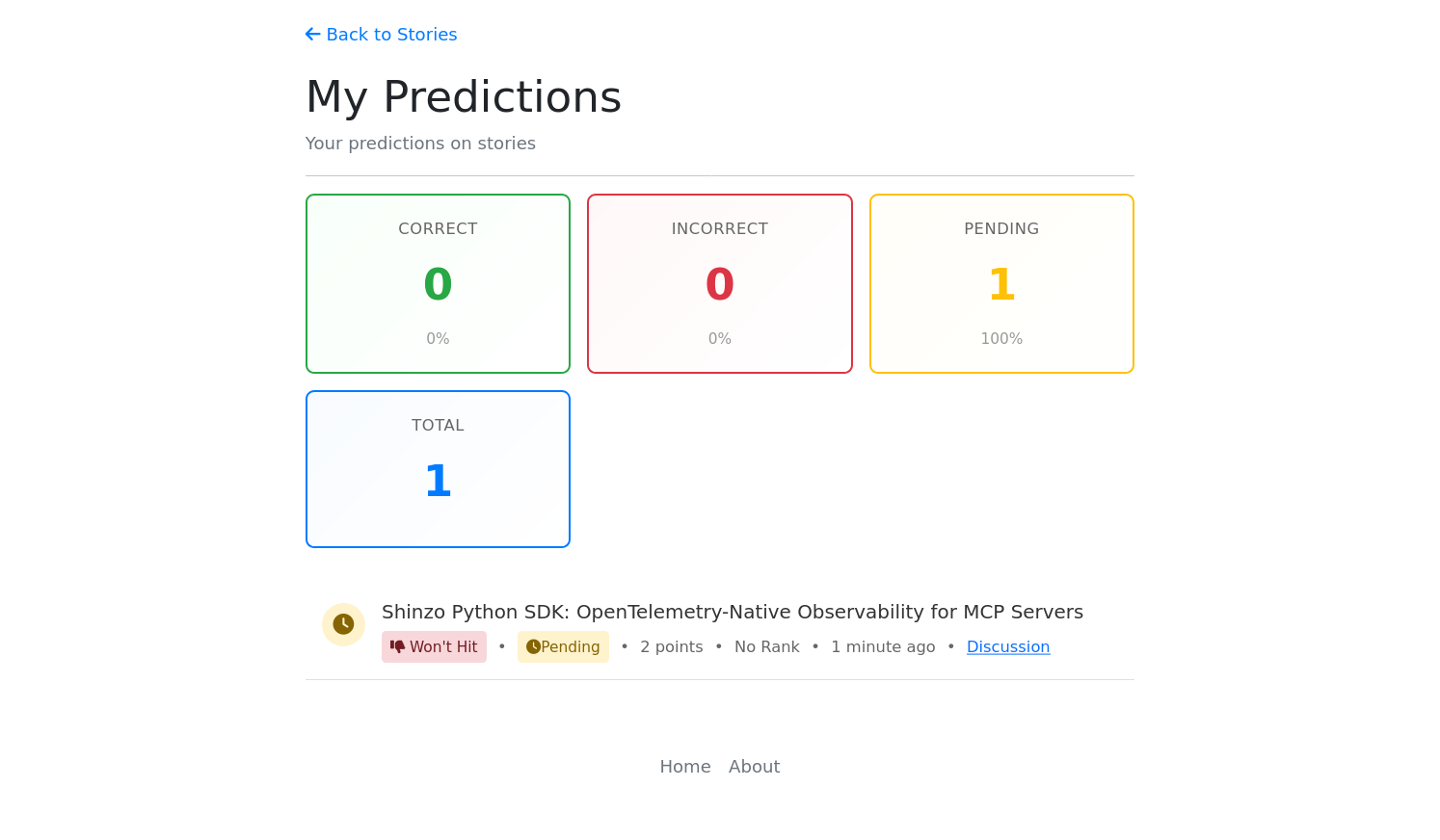
Task: Go to Home in the footer
Action: (x=684, y=766)
